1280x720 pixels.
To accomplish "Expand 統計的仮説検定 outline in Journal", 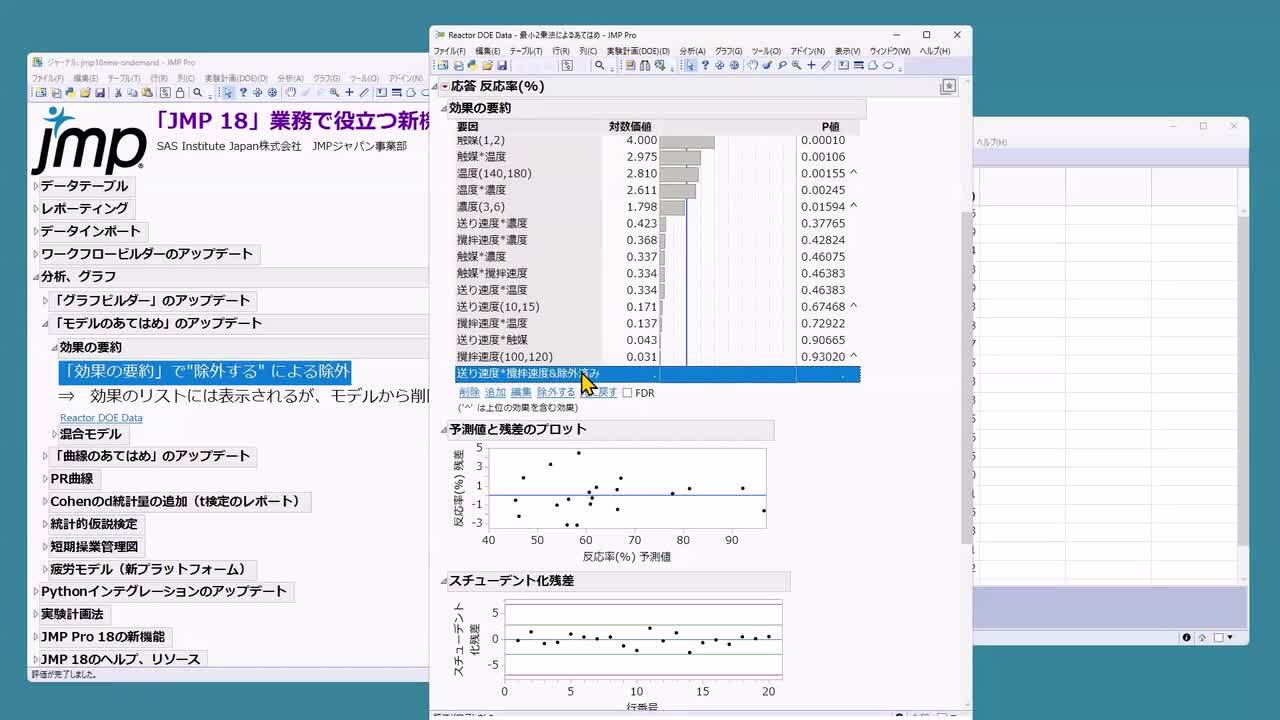I will click(x=46, y=524).
